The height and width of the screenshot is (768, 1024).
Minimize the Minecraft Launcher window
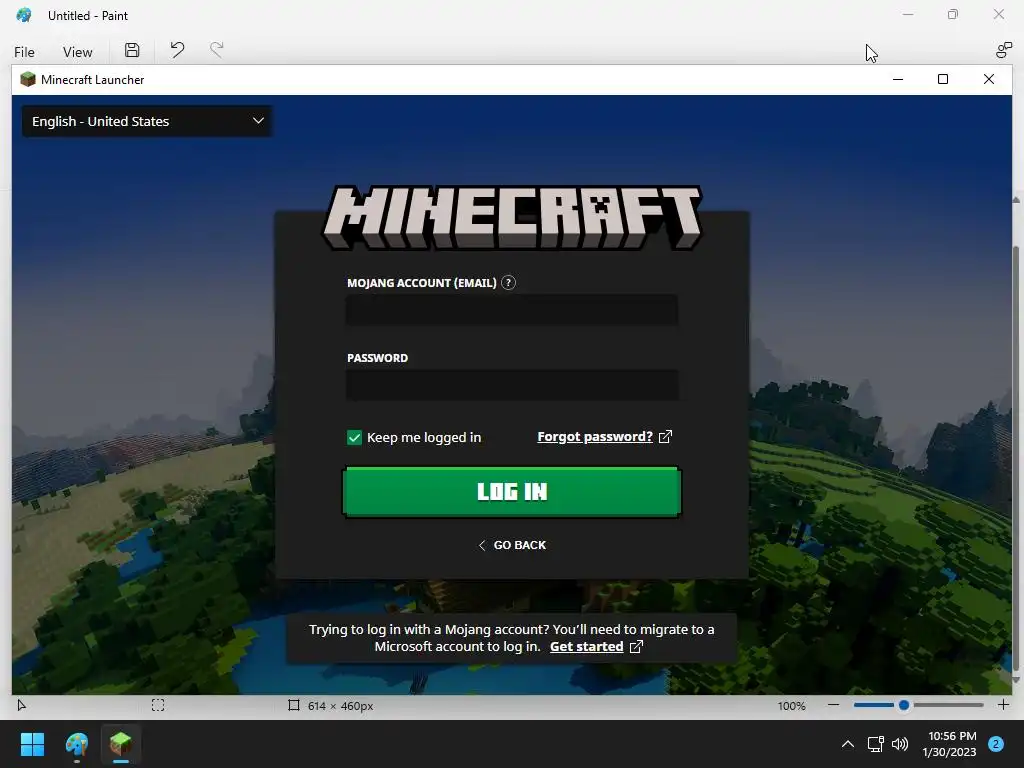click(898, 79)
